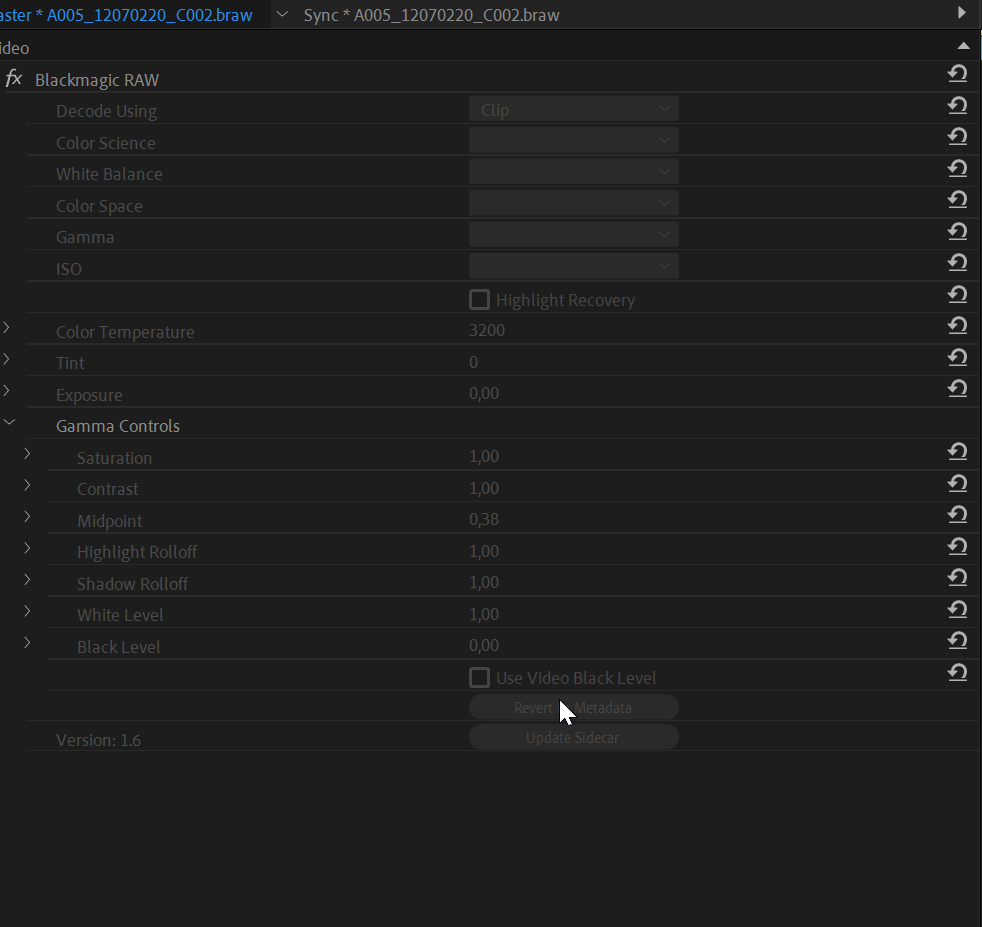The image size is (982, 927).
Task: Click the Tint value 0
Action: [x=473, y=362]
